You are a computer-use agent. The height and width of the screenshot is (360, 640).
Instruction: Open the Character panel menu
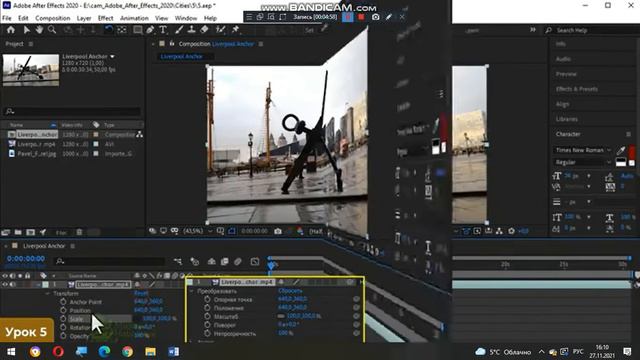tap(628, 134)
